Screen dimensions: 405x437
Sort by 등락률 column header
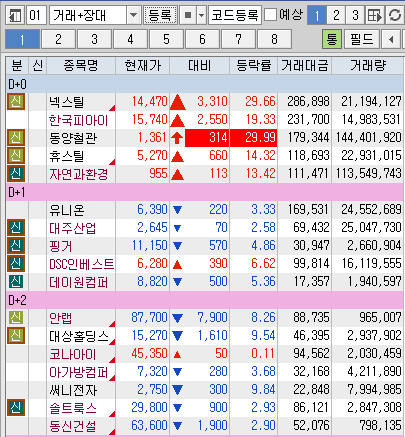point(253,65)
